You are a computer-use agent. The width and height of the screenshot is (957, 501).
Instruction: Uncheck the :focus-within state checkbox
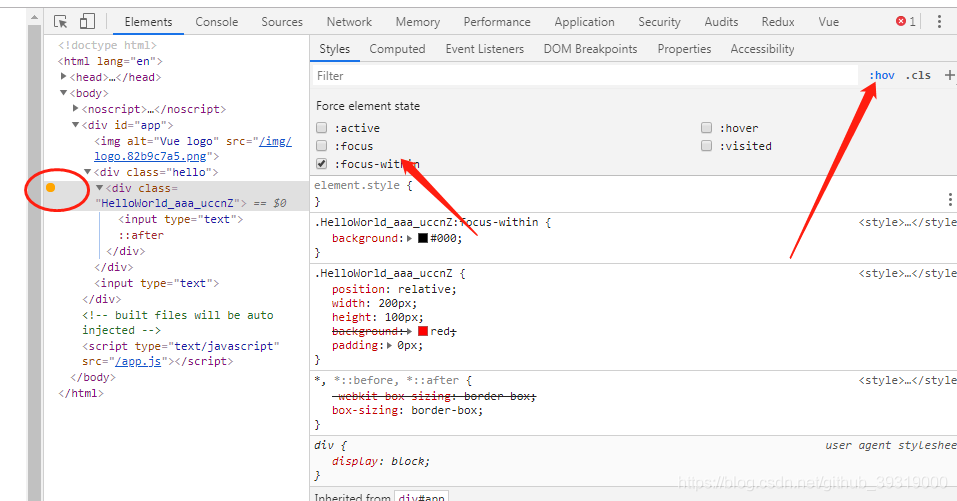(322, 164)
